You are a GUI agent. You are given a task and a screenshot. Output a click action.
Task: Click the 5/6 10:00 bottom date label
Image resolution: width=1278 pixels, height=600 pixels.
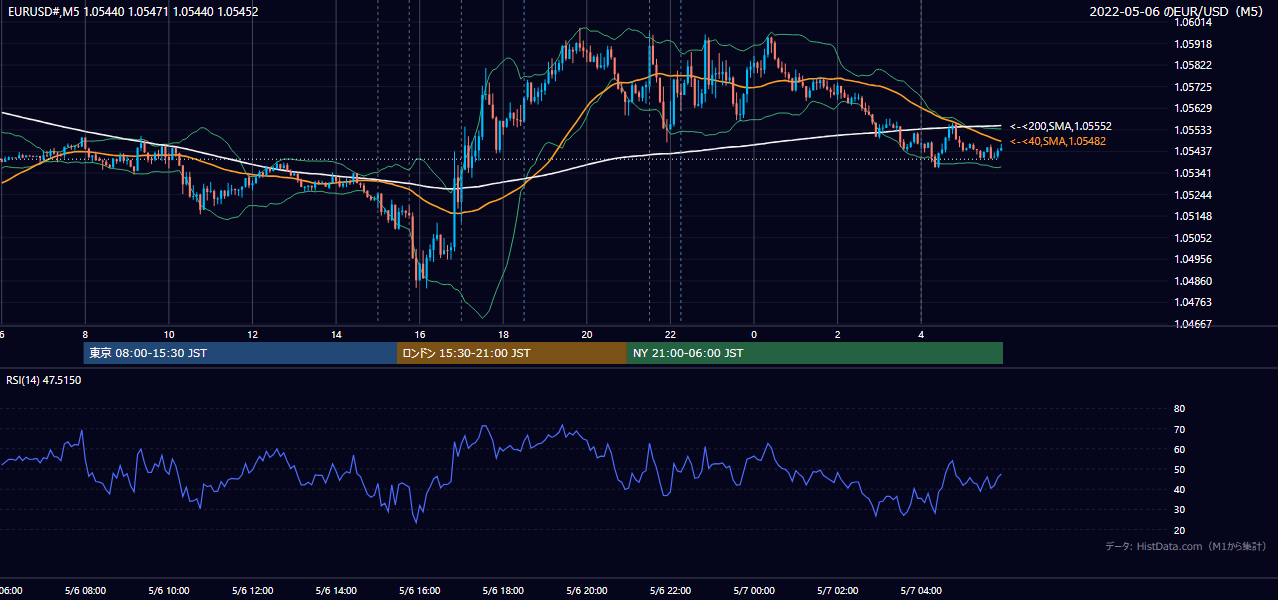[x=169, y=591]
